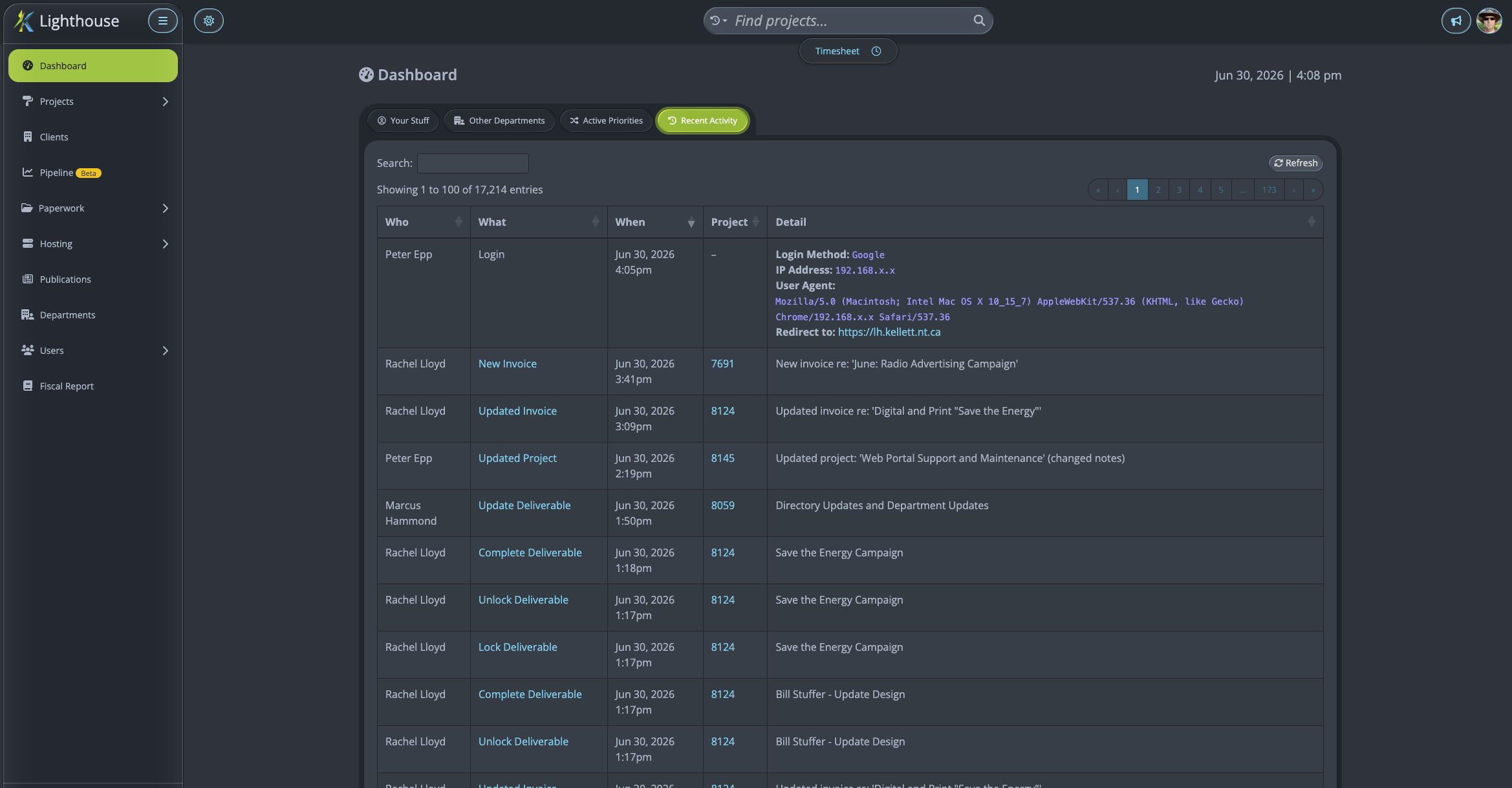Click the 'Jun 30, 2026 4:05pm' cell
This screenshot has width=1512, height=788.
pyautogui.click(x=655, y=293)
